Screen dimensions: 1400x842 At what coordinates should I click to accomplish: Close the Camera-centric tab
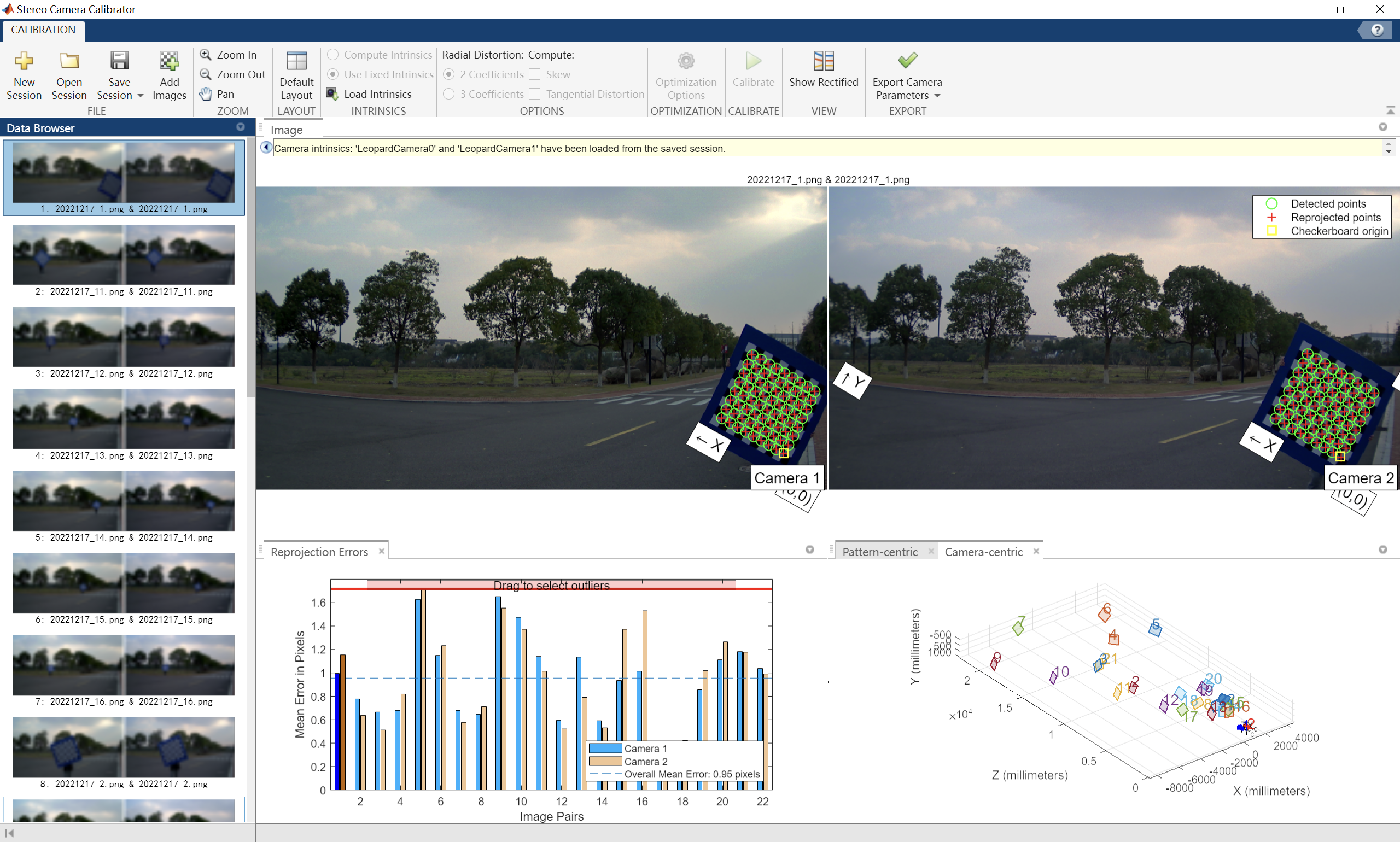pyautogui.click(x=1036, y=552)
